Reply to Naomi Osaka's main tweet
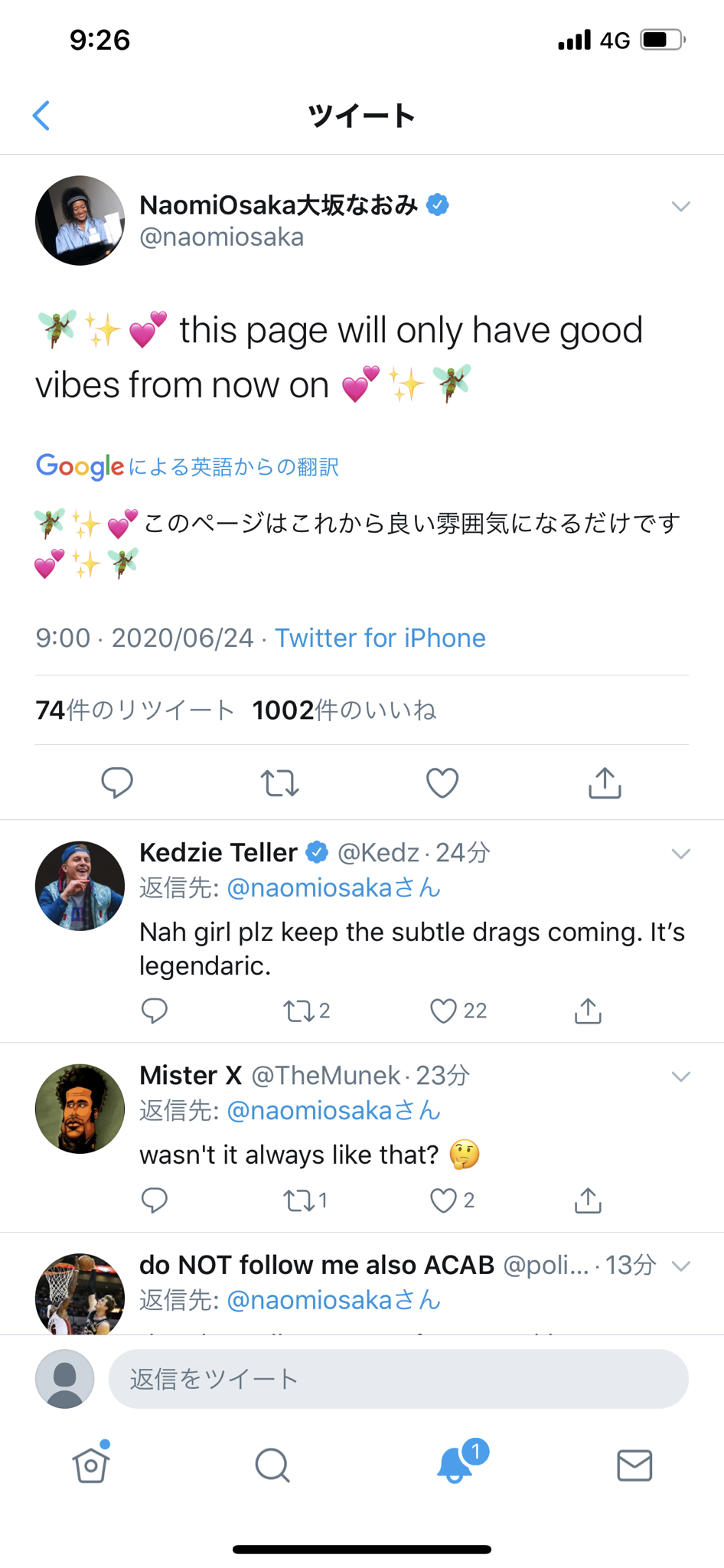 click(117, 782)
